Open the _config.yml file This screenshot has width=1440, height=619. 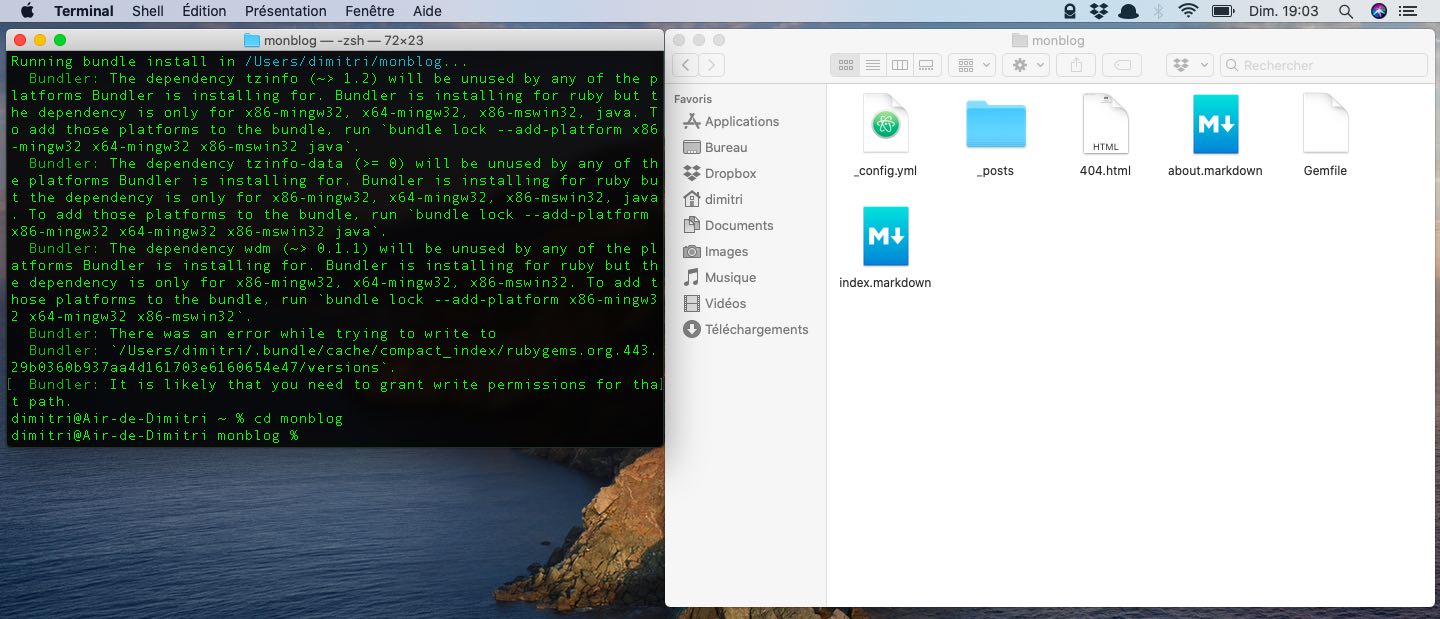pyautogui.click(x=885, y=124)
